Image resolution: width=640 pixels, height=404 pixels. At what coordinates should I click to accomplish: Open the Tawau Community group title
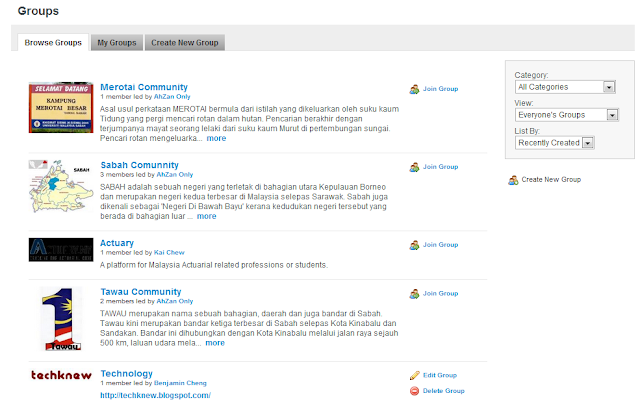(x=141, y=292)
